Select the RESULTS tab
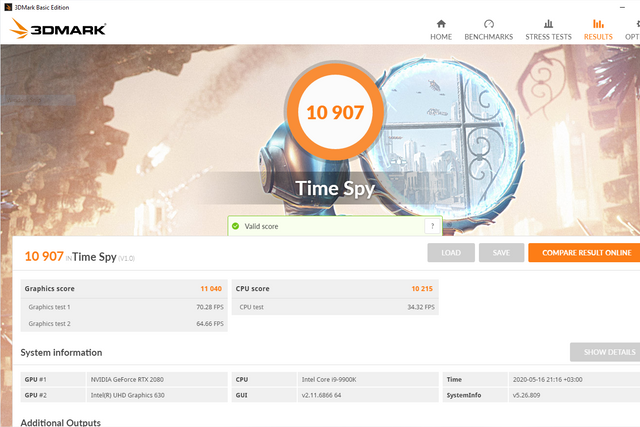 598,30
